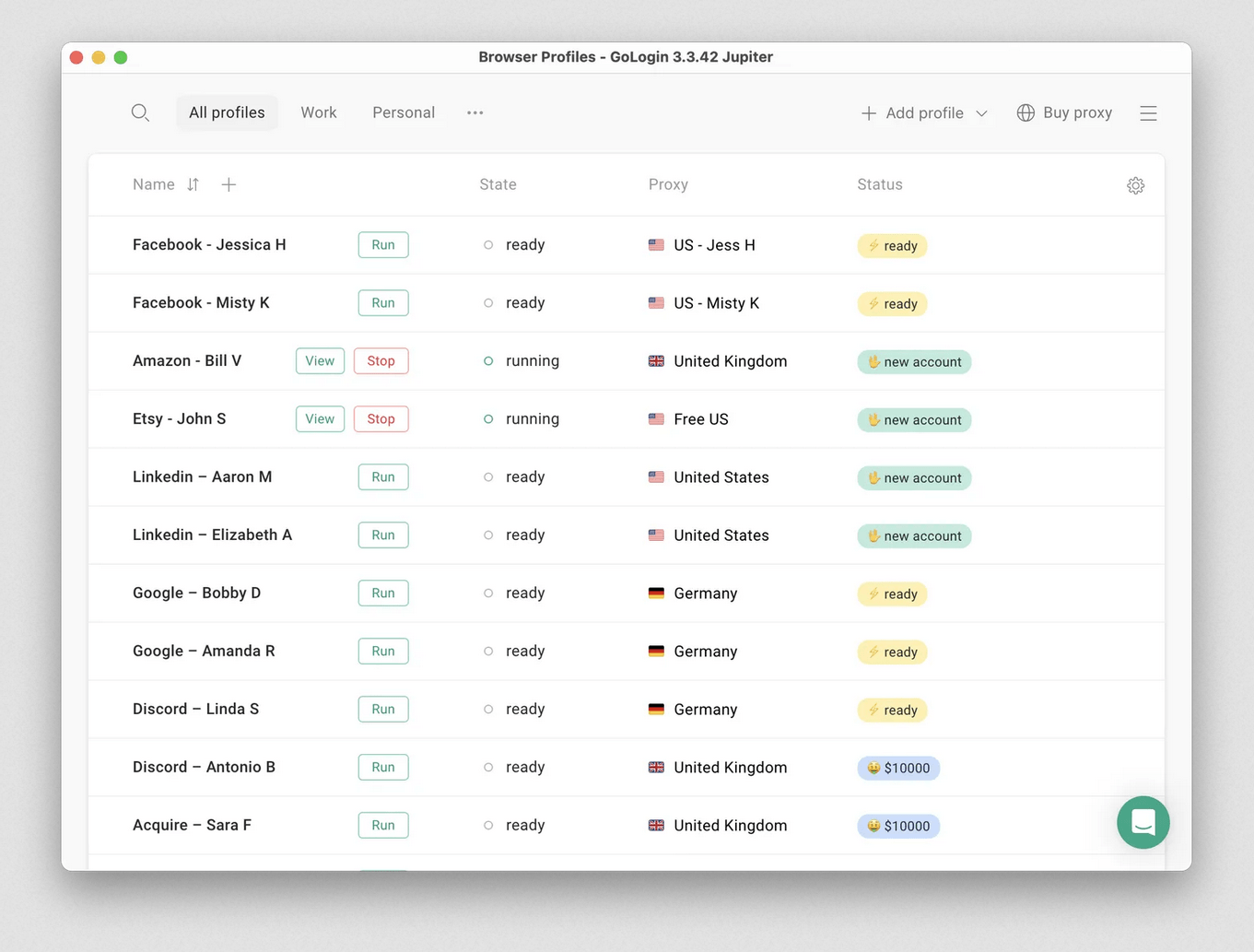Click the new account tag for Linkedin – Aaron M
Image resolution: width=1254 pixels, height=952 pixels.
[x=914, y=478]
